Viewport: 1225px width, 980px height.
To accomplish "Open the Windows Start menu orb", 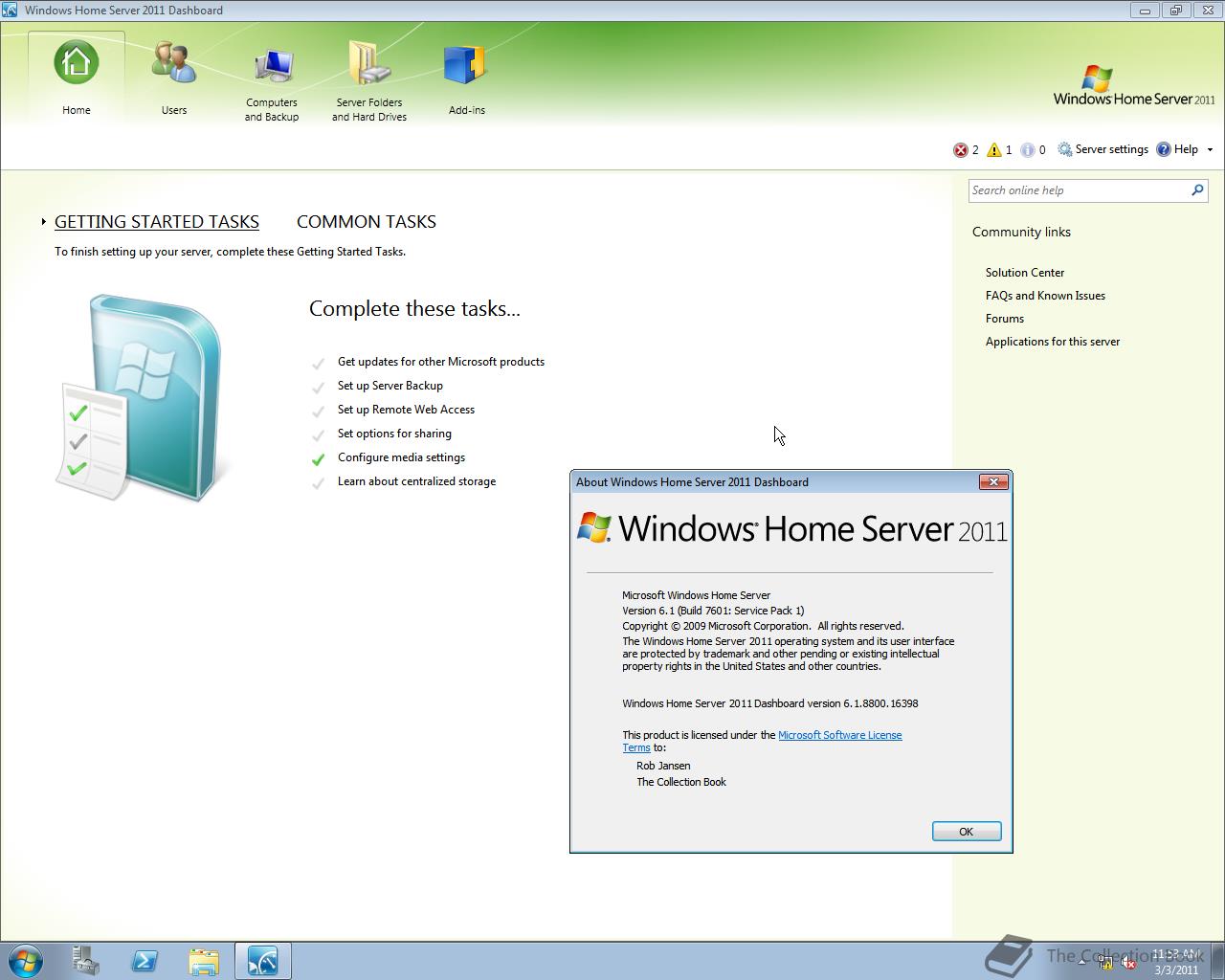I will (26, 961).
